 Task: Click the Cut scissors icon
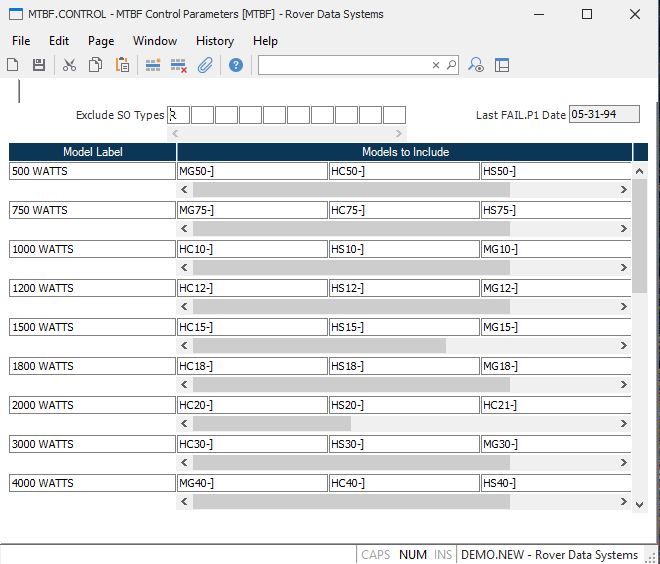(x=69, y=65)
